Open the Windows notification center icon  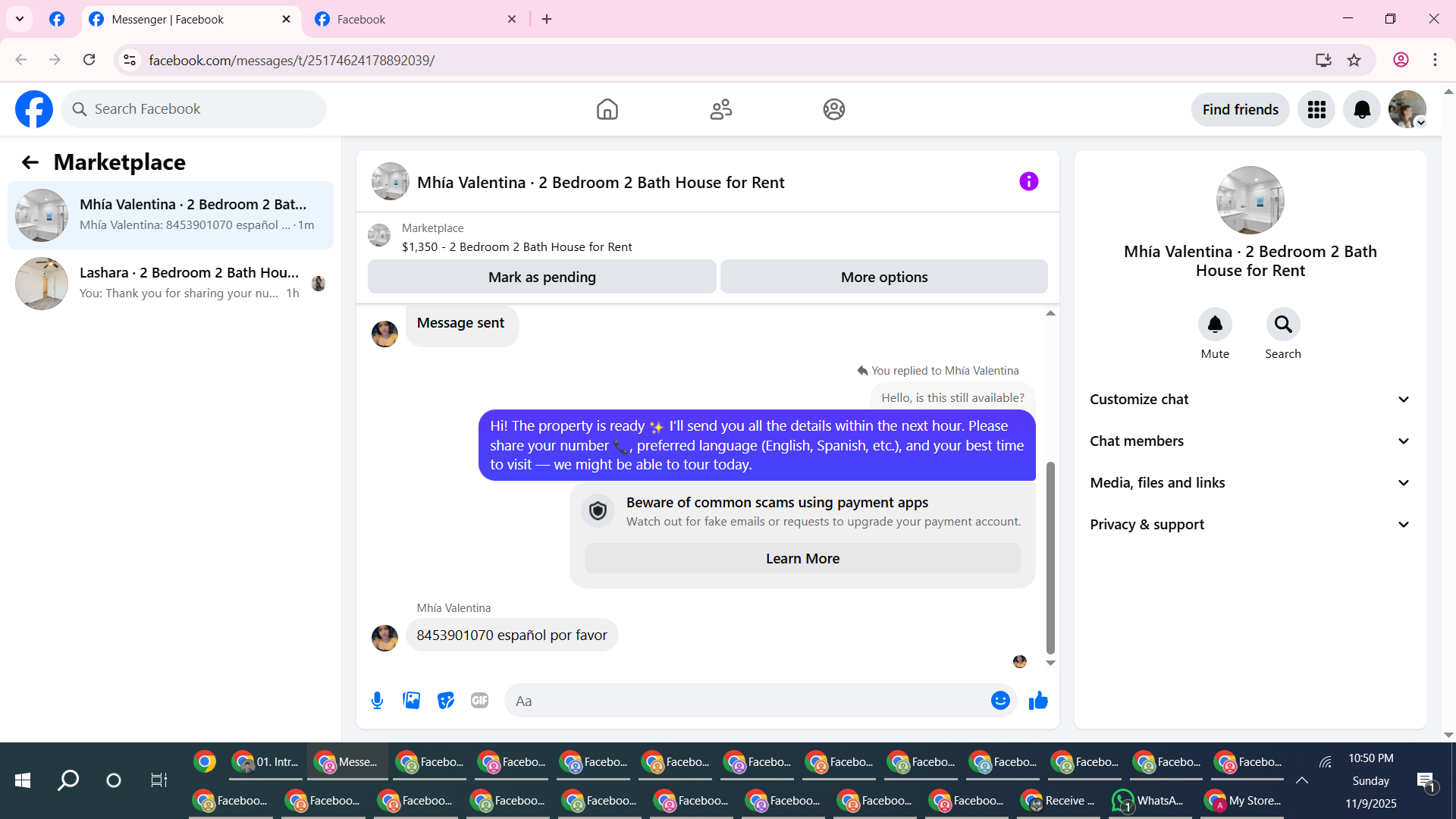[x=1426, y=781]
